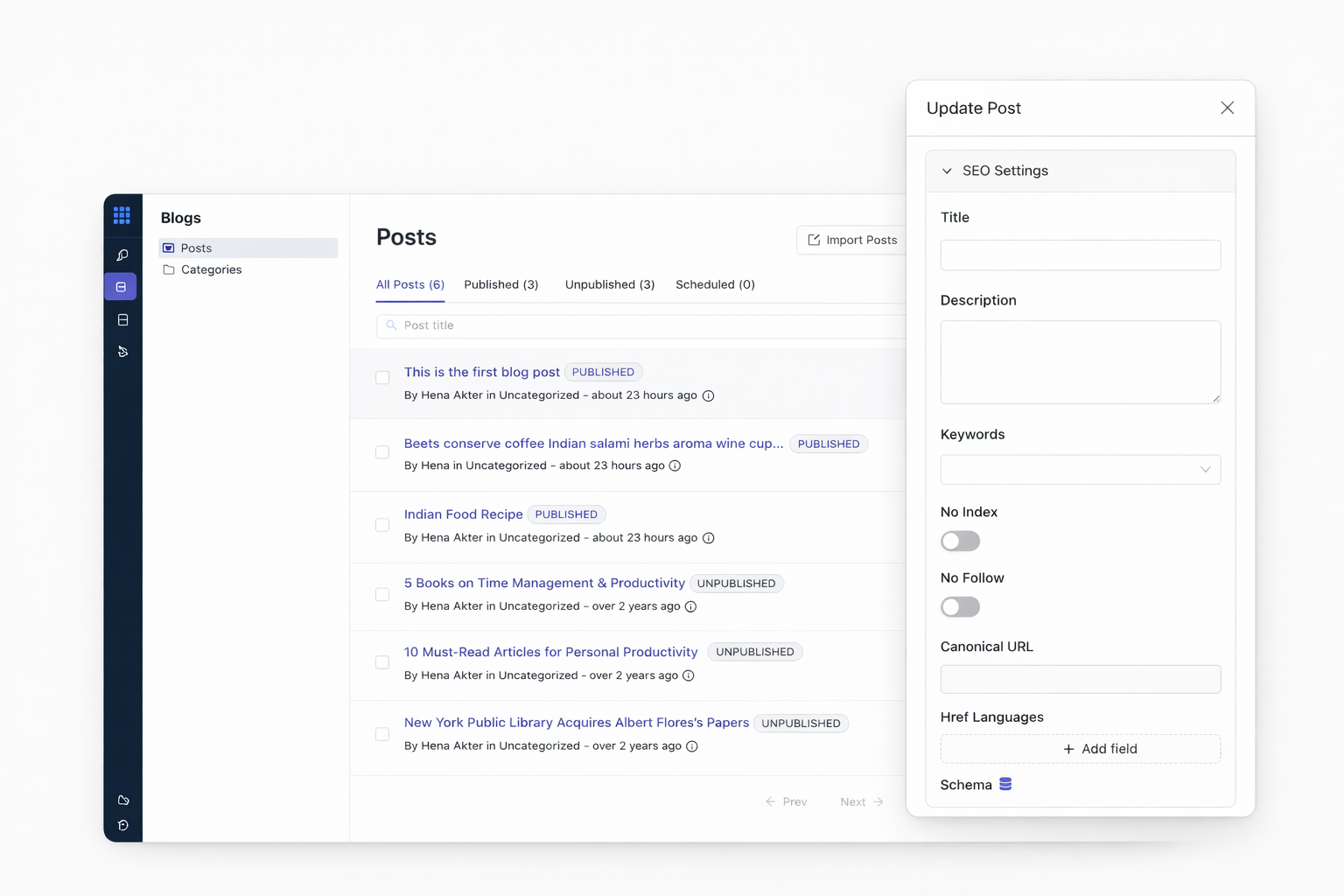Open the Keywords dropdown
Viewport: 1344px width, 896px height.
[1080, 470]
